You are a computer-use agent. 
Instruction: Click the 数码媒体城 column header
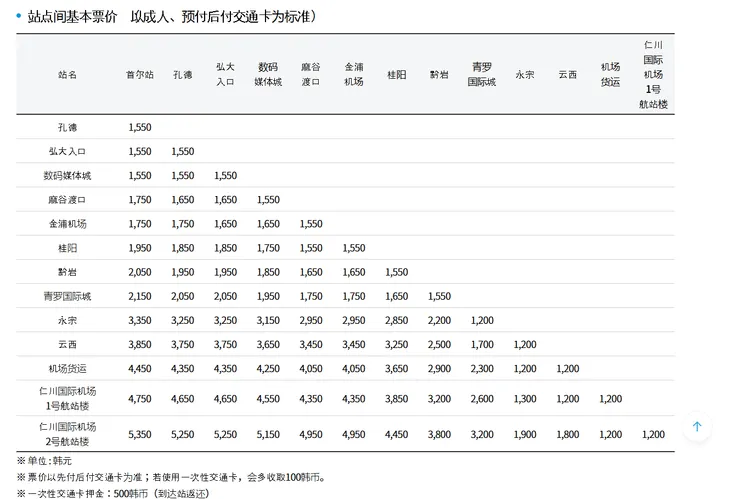click(x=268, y=75)
